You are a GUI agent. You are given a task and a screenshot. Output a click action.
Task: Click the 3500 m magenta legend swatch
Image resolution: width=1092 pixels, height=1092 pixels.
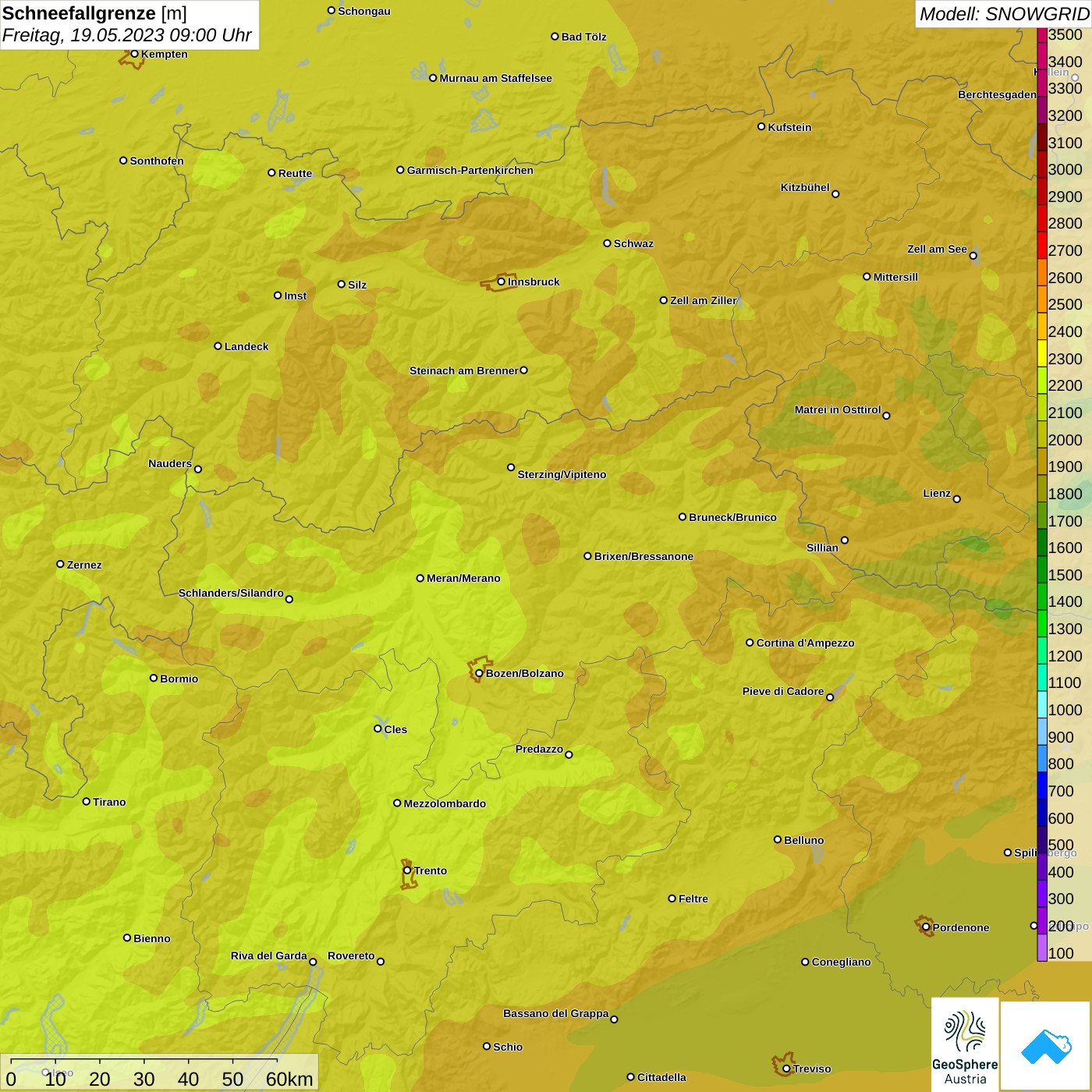1041,34
